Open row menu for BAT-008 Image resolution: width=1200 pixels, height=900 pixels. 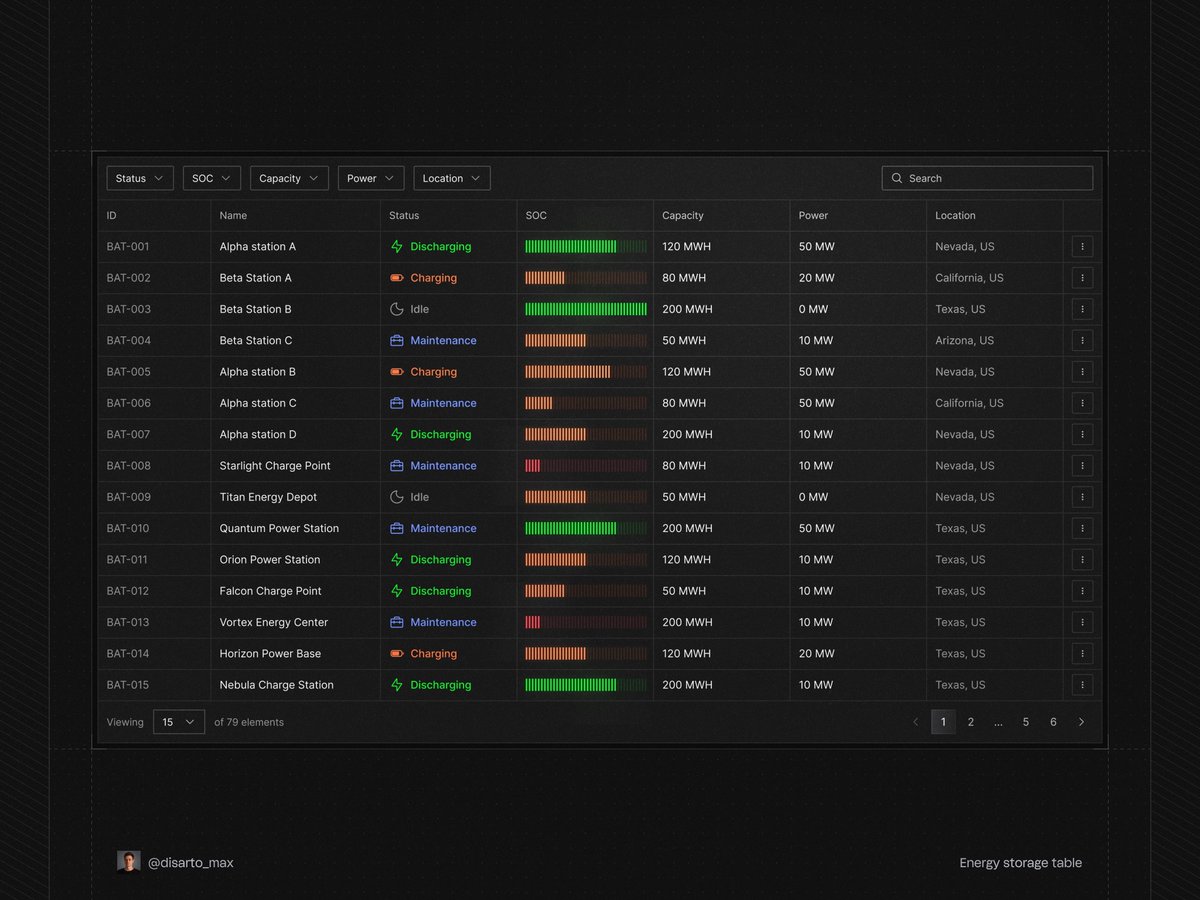point(1082,466)
